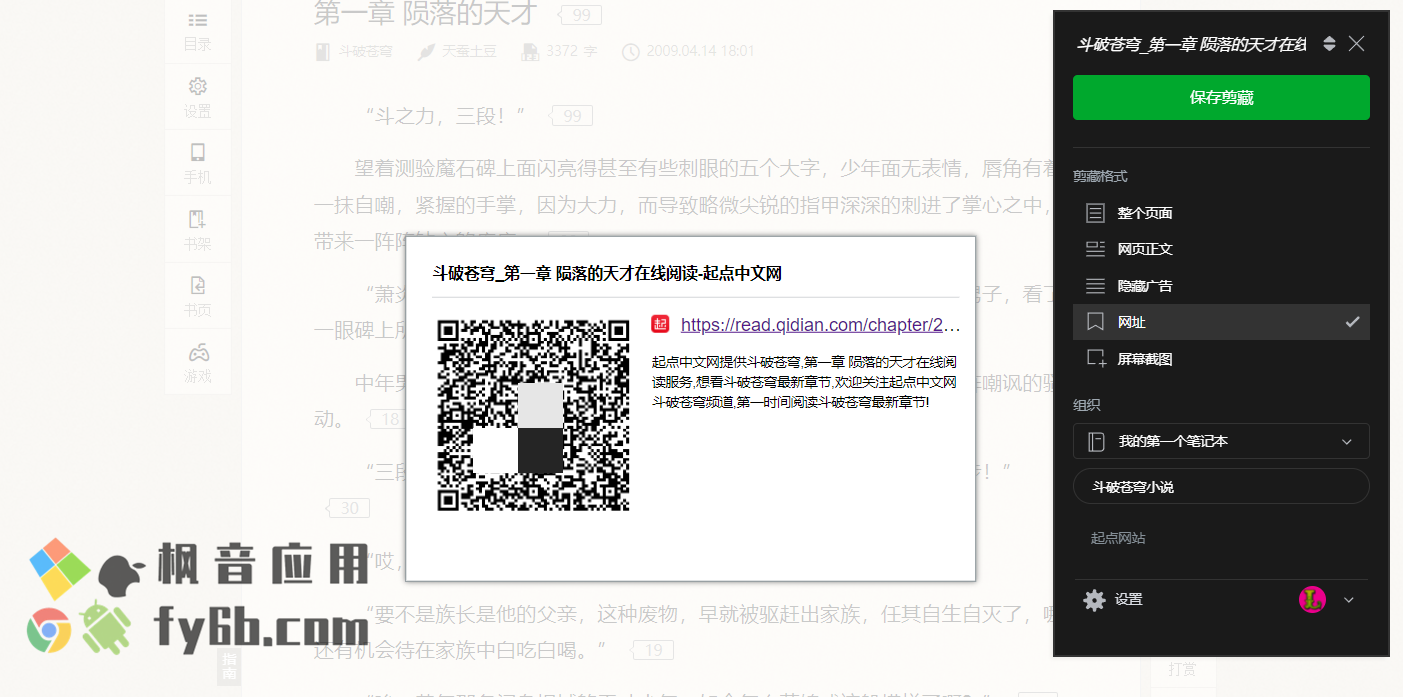Save the clip with 保存剪藏 button
1403x697 pixels.
pos(1221,97)
